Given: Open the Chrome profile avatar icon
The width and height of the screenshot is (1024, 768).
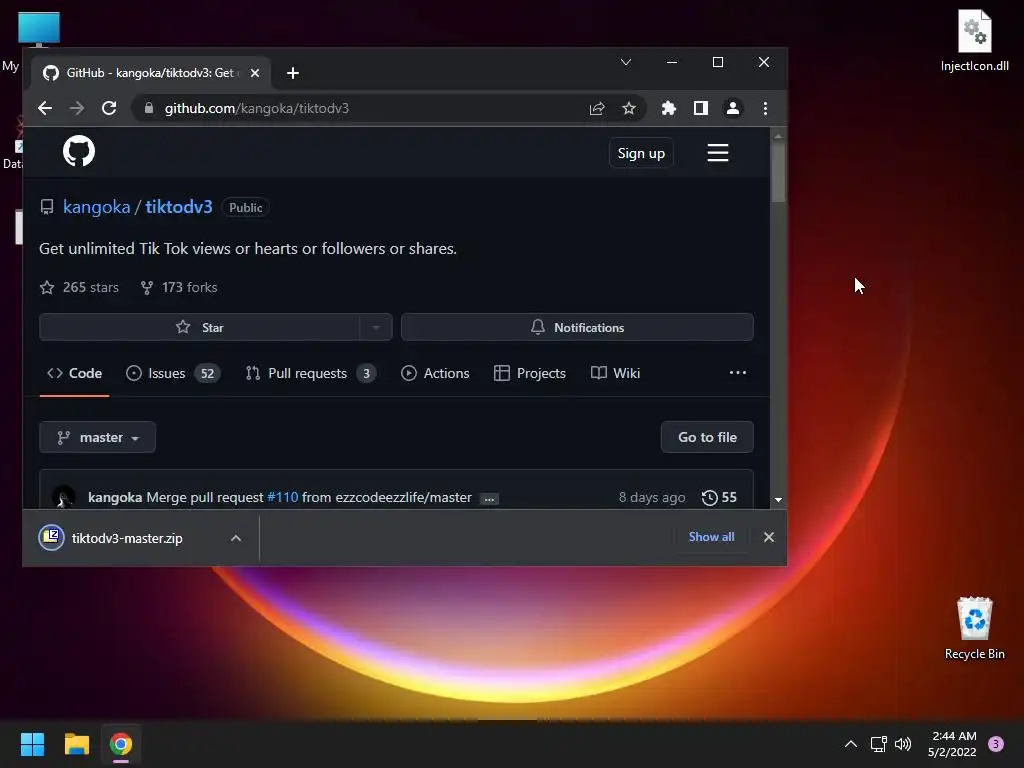Looking at the screenshot, I should 733,108.
